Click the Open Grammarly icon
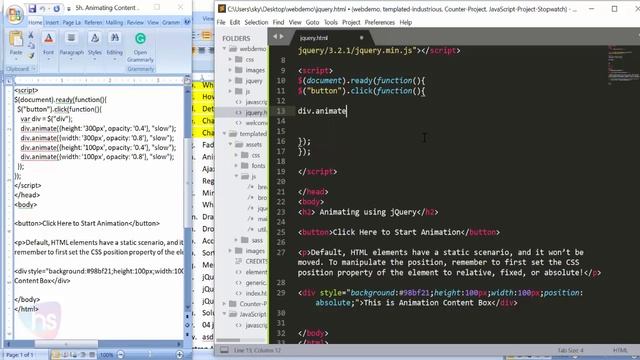 click(x=140, y=39)
